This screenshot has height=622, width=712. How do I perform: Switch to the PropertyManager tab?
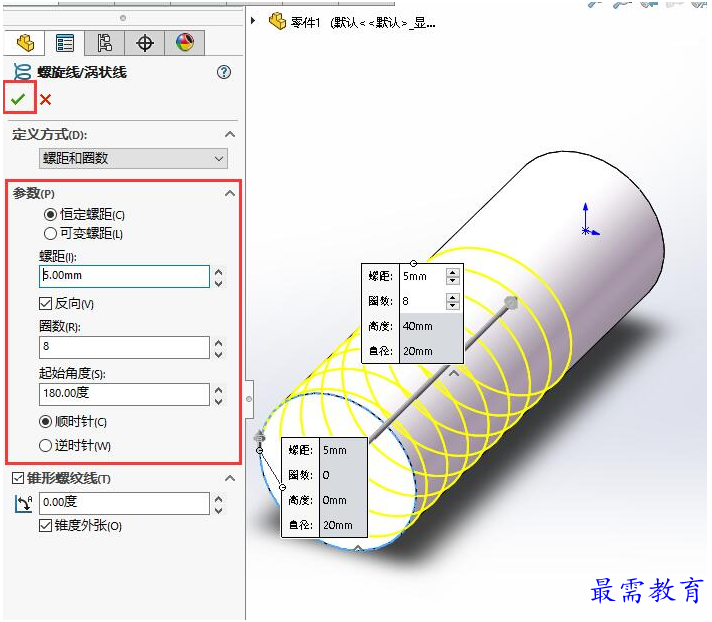pyautogui.click(x=64, y=43)
